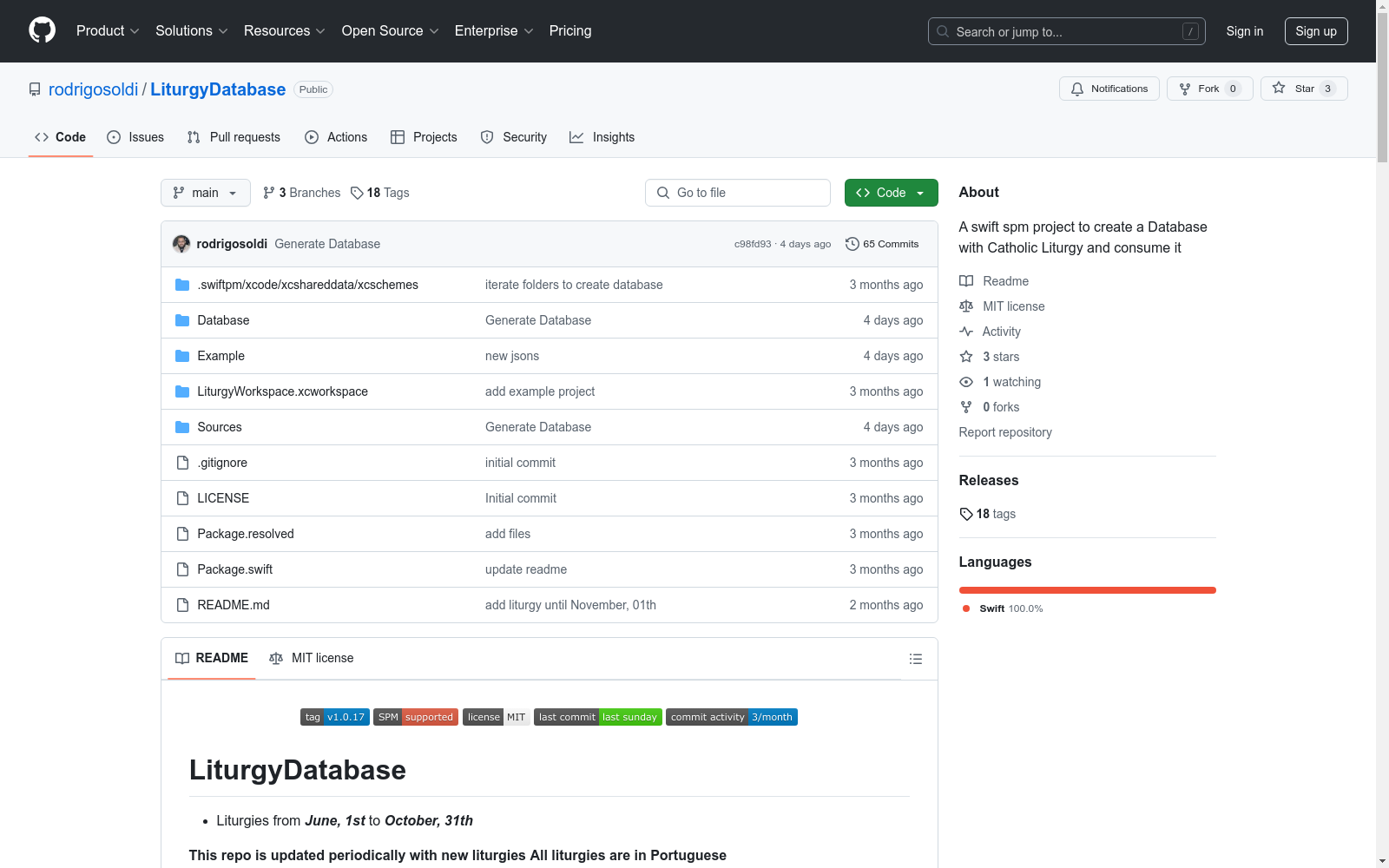Click 'add liturgy until November, 01th' commit message
Image resolution: width=1389 pixels, height=868 pixels.
[x=570, y=605]
